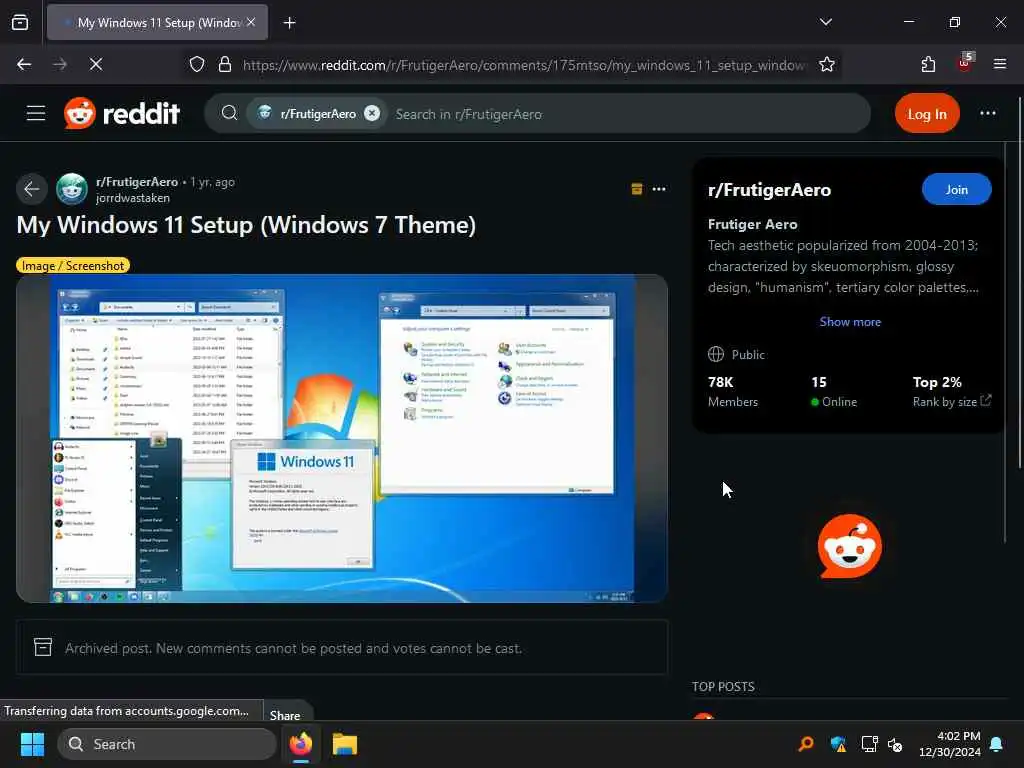The image size is (1024, 768).
Task: Click the archived badge icon on the post
Action: 637,189
